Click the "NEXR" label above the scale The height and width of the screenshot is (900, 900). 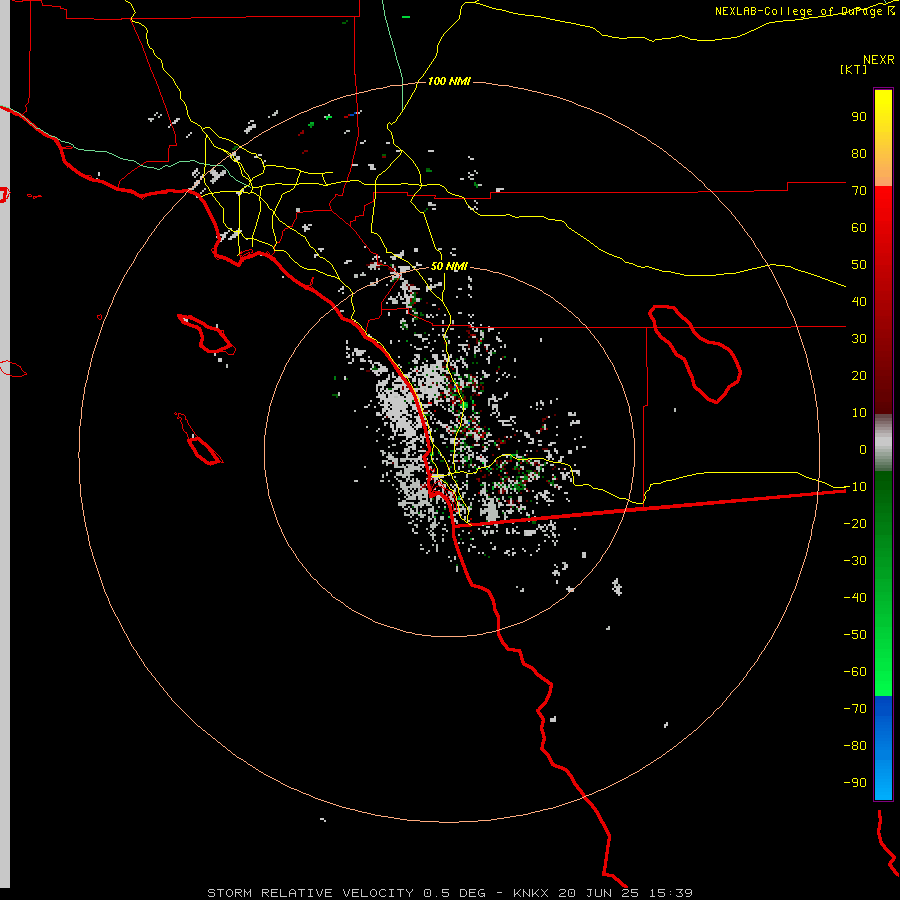click(x=879, y=60)
